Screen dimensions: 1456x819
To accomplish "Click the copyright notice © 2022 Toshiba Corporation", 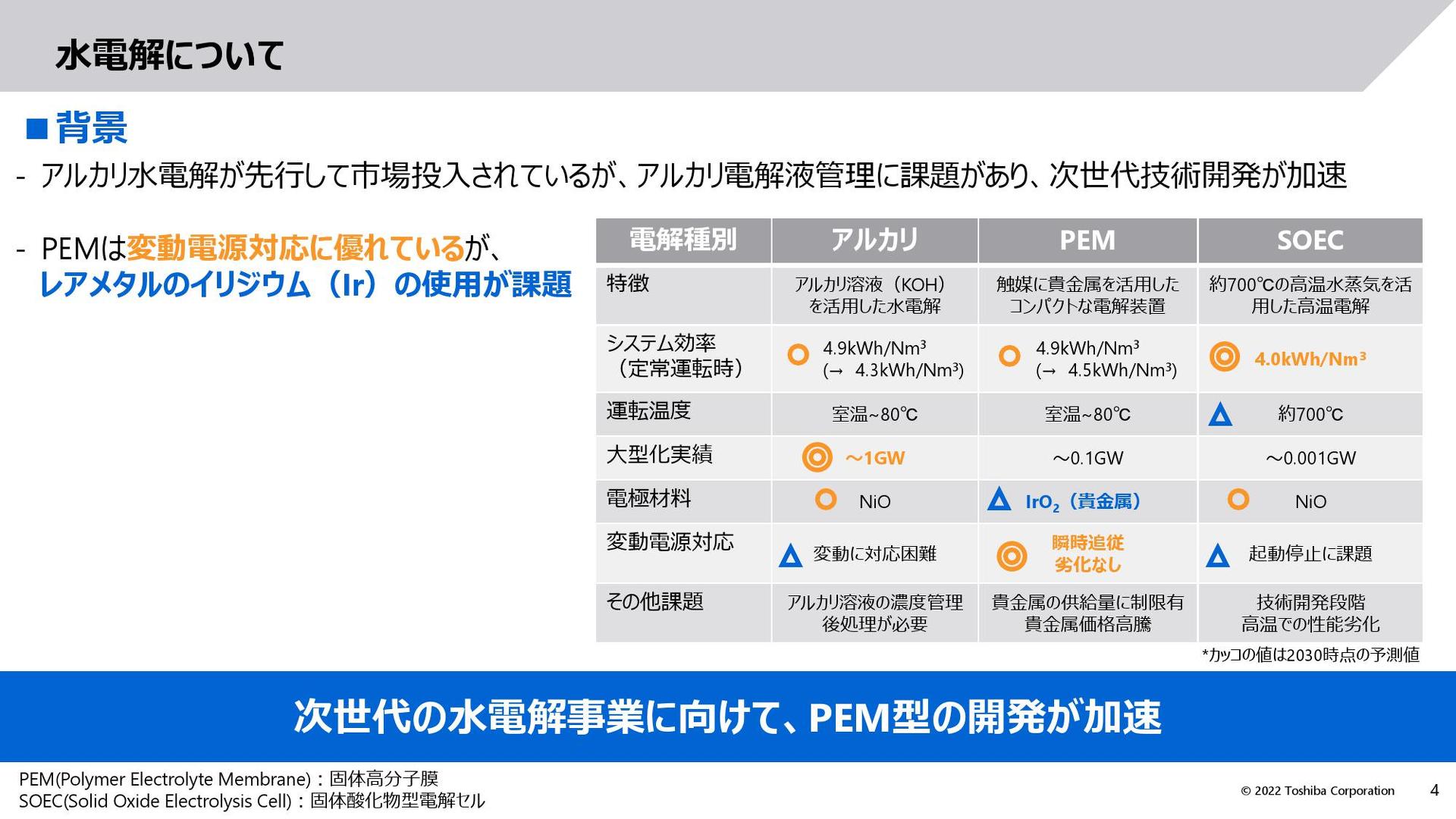I will click(x=1317, y=790).
